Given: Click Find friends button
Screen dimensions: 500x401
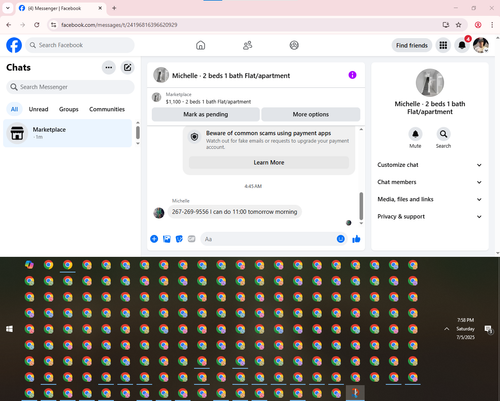Looking at the screenshot, I should tap(412, 45).
